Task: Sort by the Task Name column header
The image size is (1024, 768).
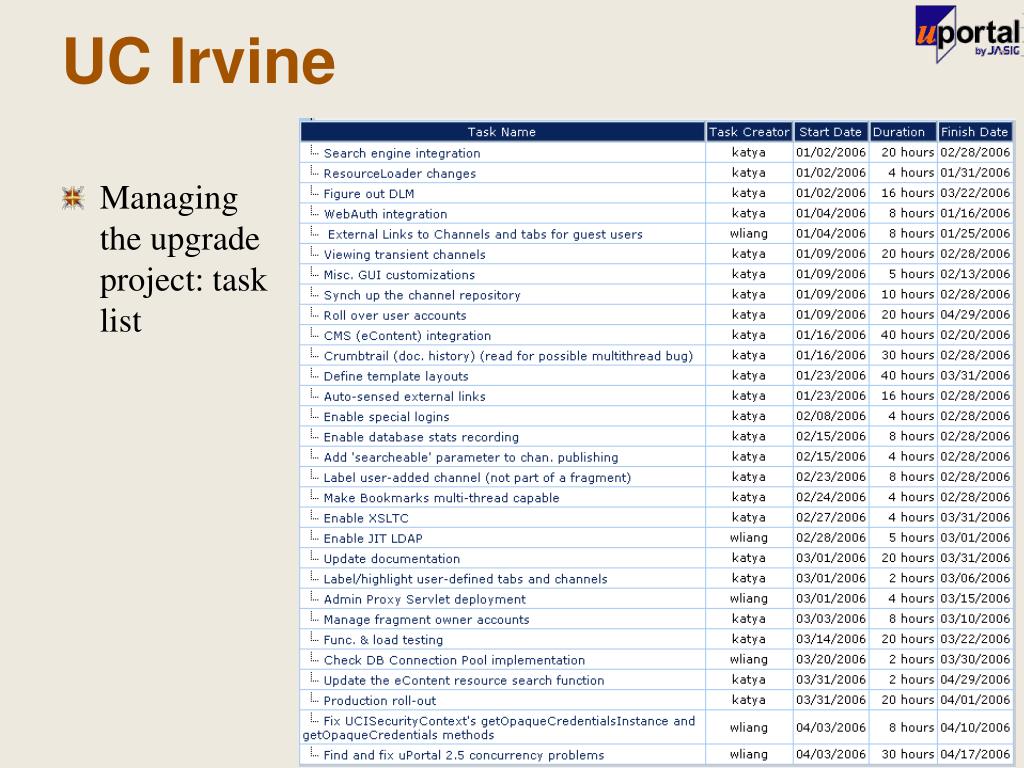Action: coord(502,132)
